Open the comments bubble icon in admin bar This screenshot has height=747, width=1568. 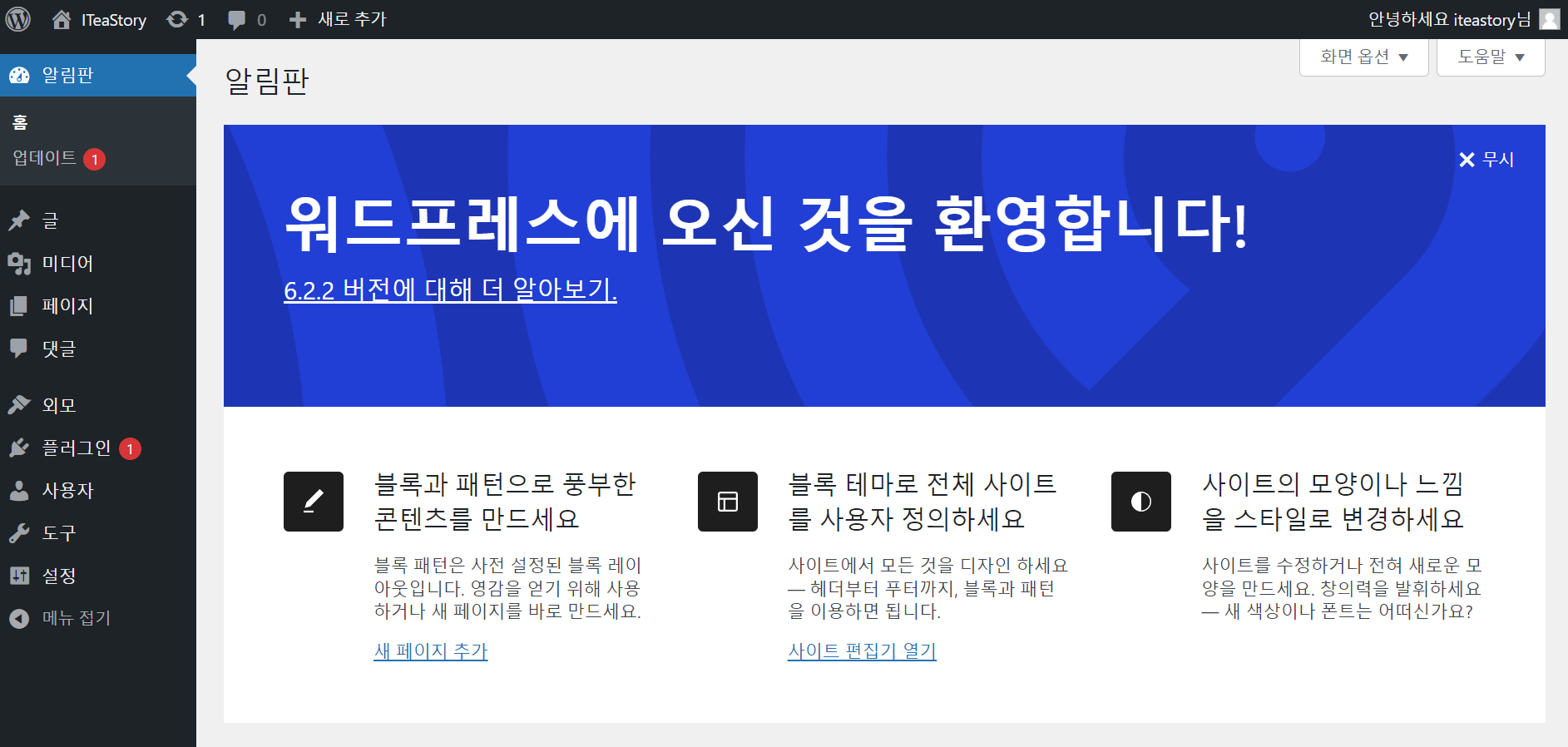[x=237, y=20]
